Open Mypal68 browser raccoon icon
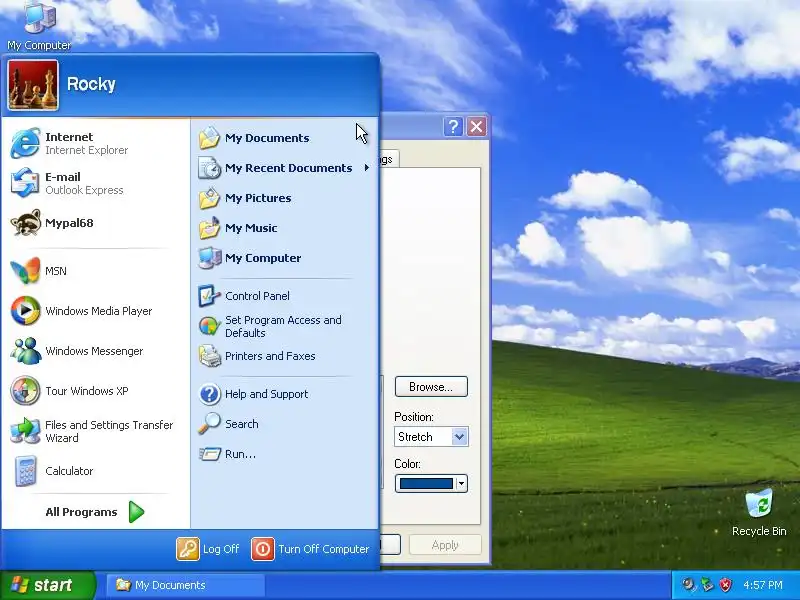The height and width of the screenshot is (600, 800). pos(25,223)
